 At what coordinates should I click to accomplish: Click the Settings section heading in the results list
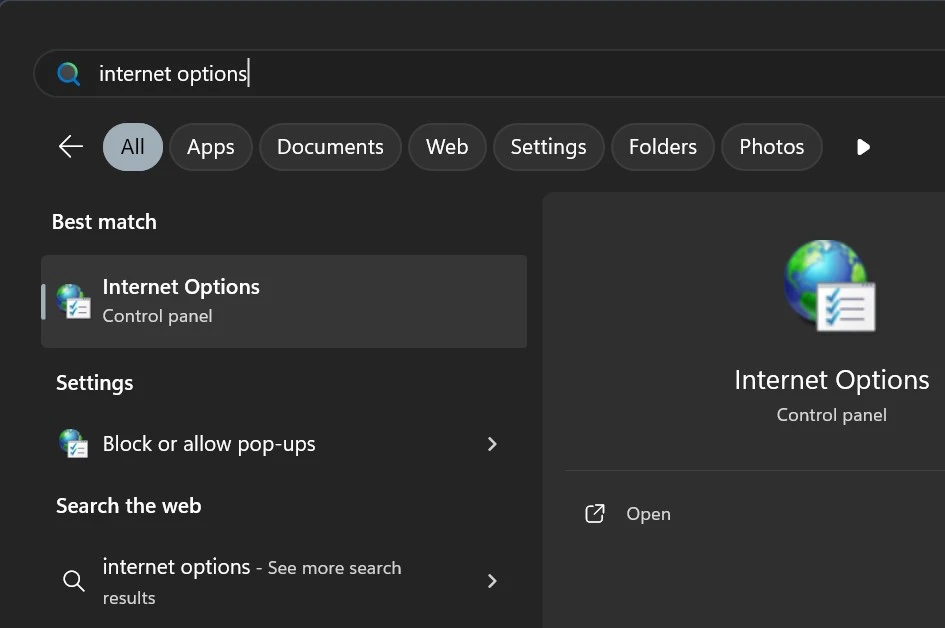[95, 383]
